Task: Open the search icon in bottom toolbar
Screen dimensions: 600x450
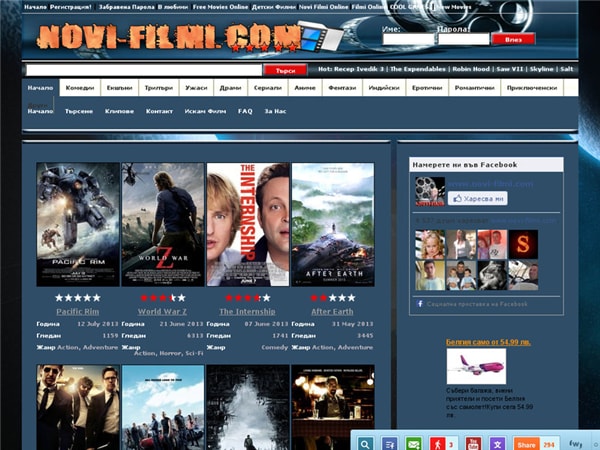Action: [x=365, y=444]
